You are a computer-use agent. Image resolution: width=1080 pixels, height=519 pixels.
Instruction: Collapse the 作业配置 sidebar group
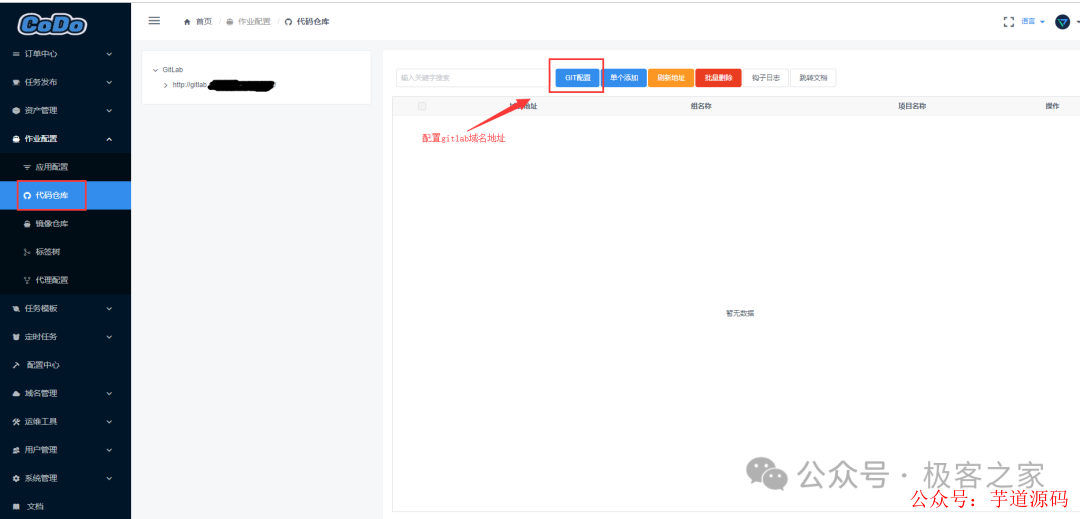[x=109, y=139]
